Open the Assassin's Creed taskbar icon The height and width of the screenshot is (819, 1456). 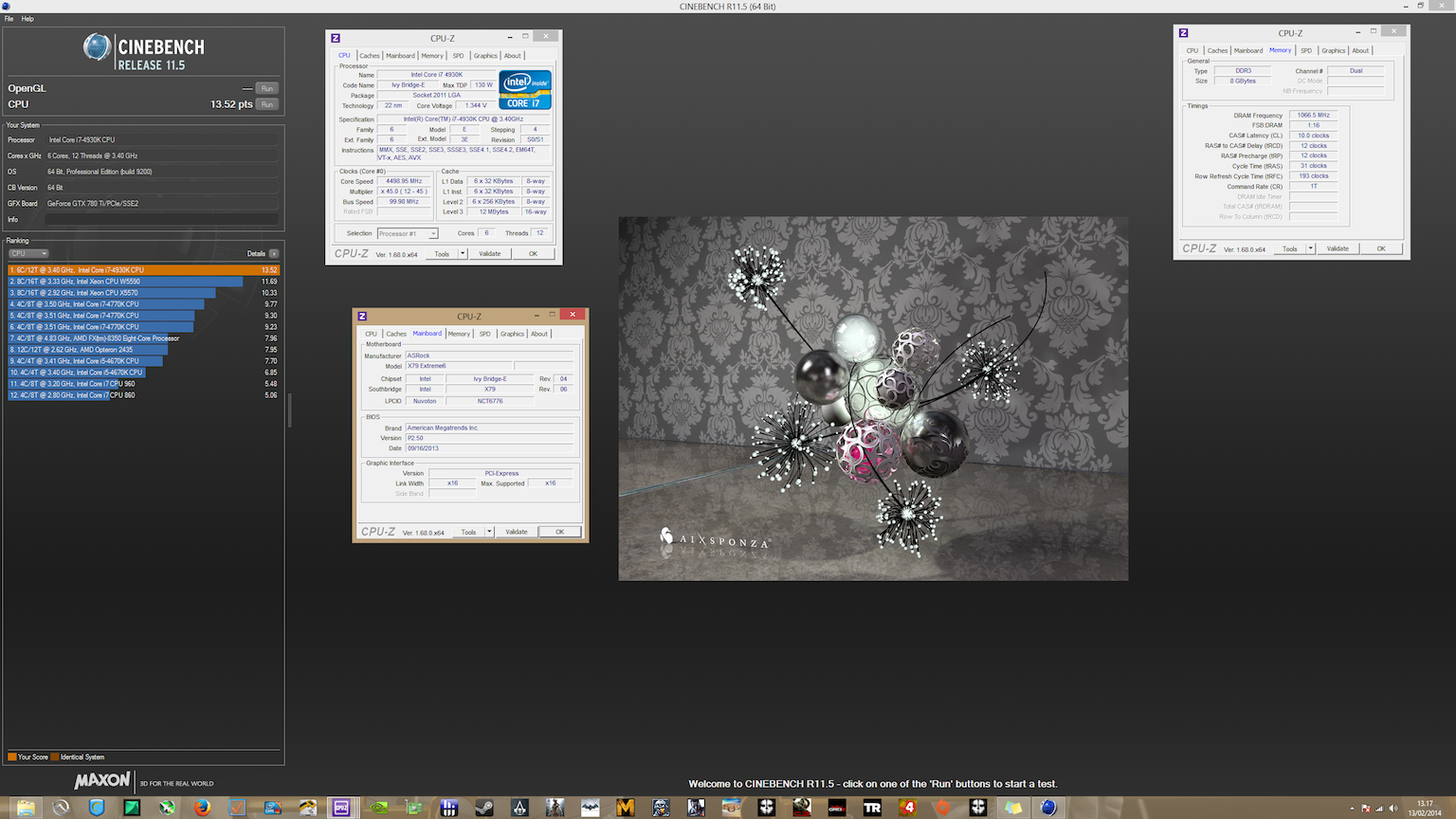click(519, 808)
